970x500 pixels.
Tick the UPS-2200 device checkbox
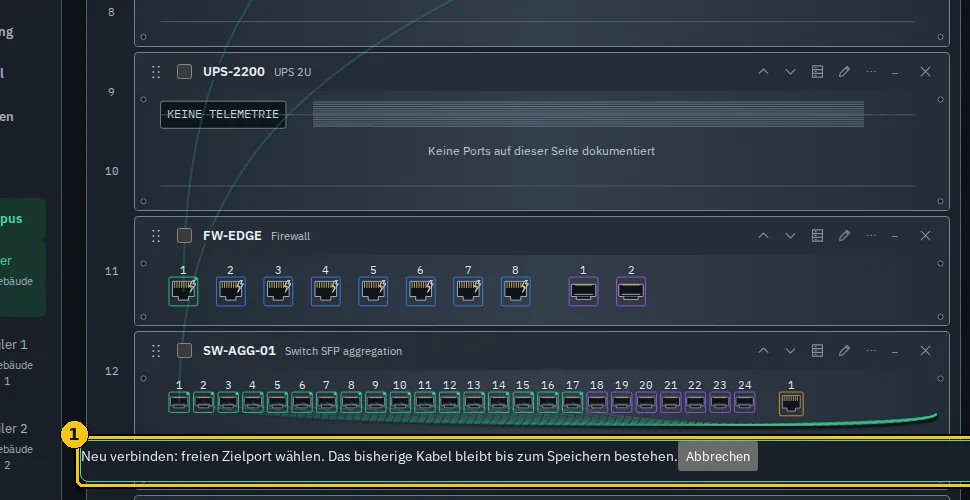coord(184,72)
